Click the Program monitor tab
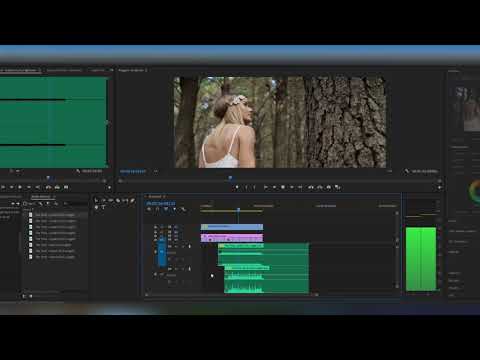The image size is (480, 360). [132, 70]
